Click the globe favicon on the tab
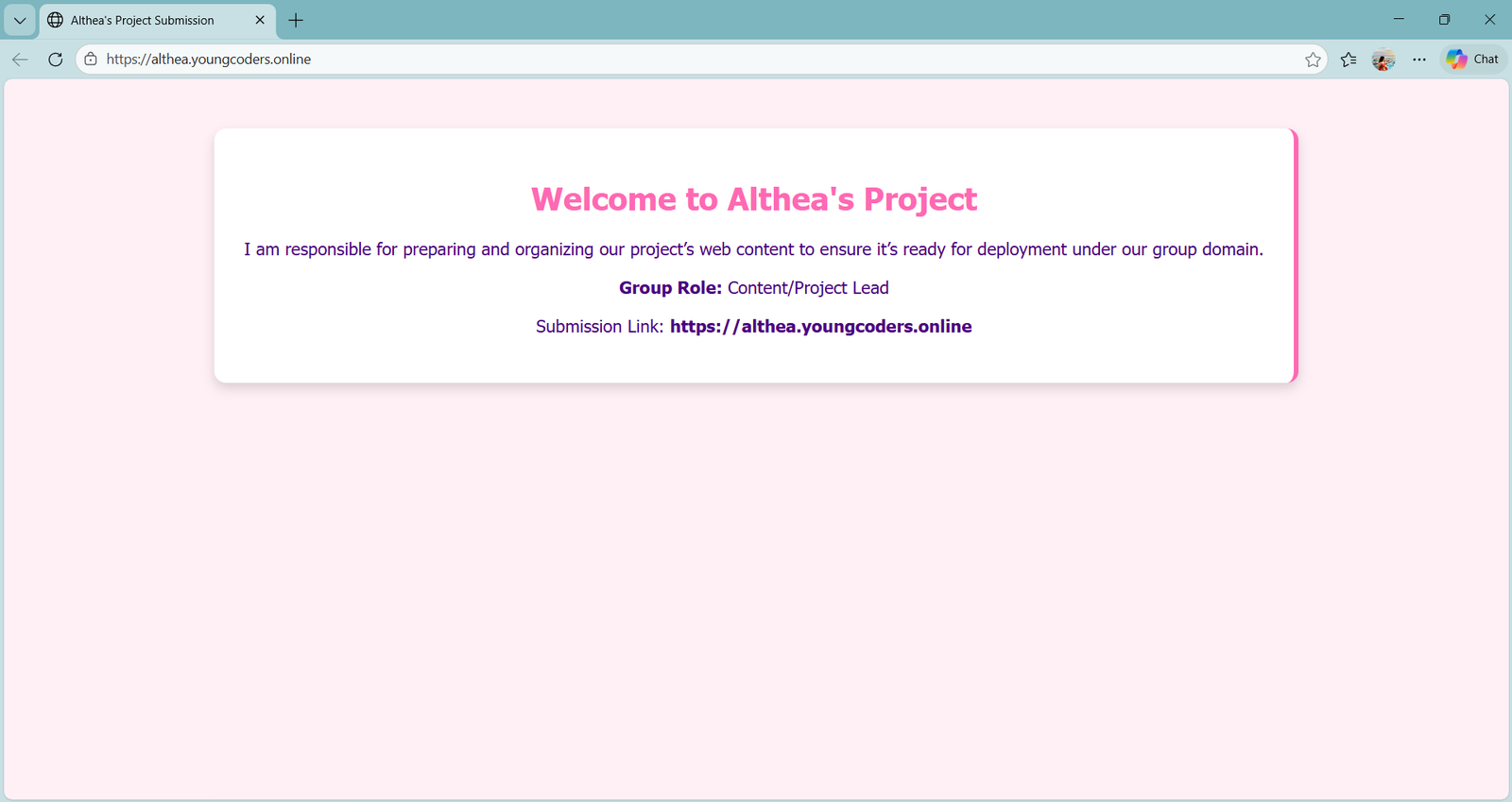Screen dimensions: 1512x802 click(x=56, y=20)
